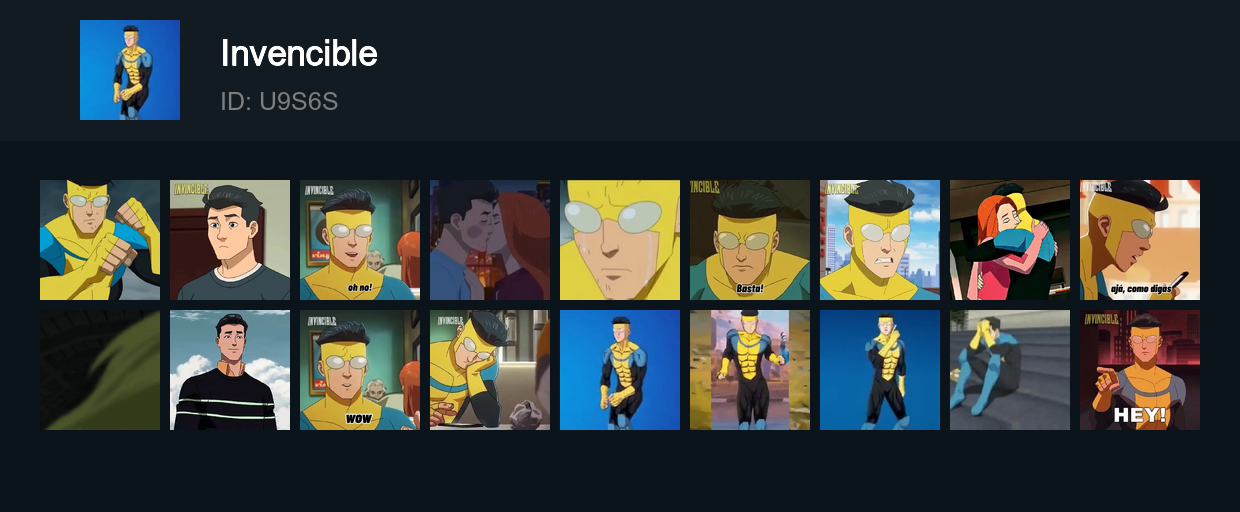Pick the sticker captioned "ajá, como digas"

click(1140, 240)
